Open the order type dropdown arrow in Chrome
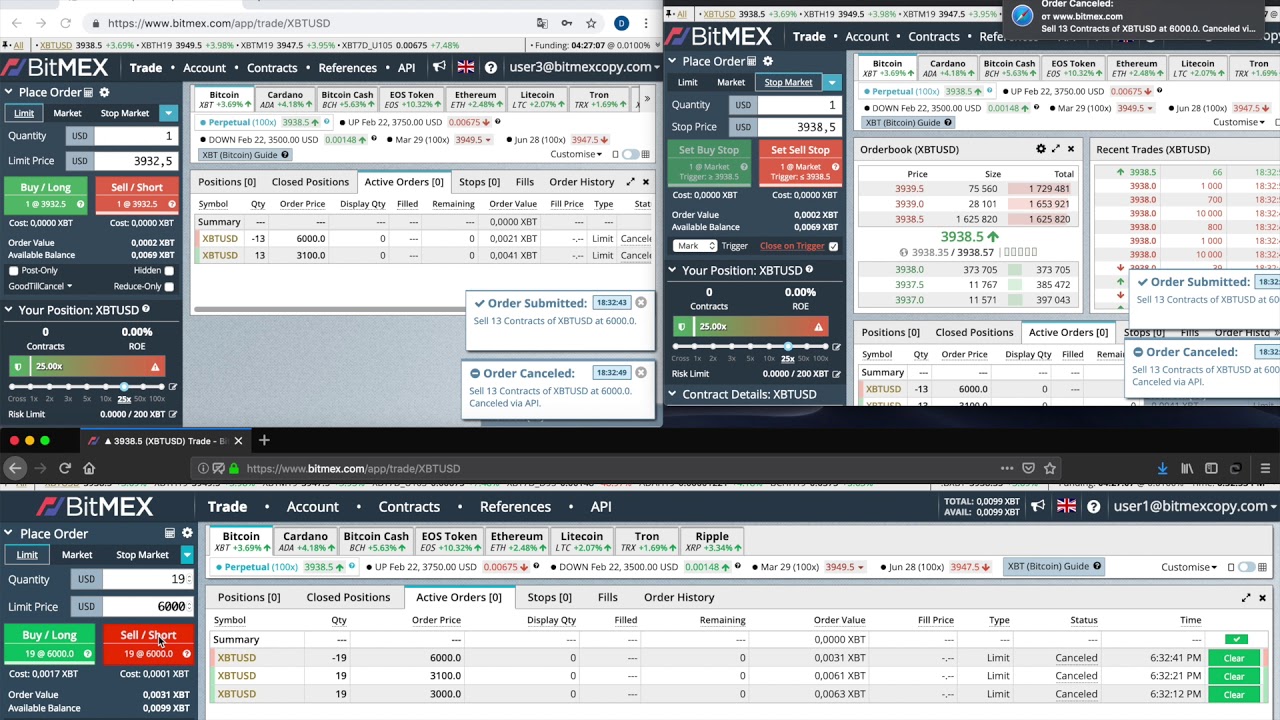 [168, 114]
